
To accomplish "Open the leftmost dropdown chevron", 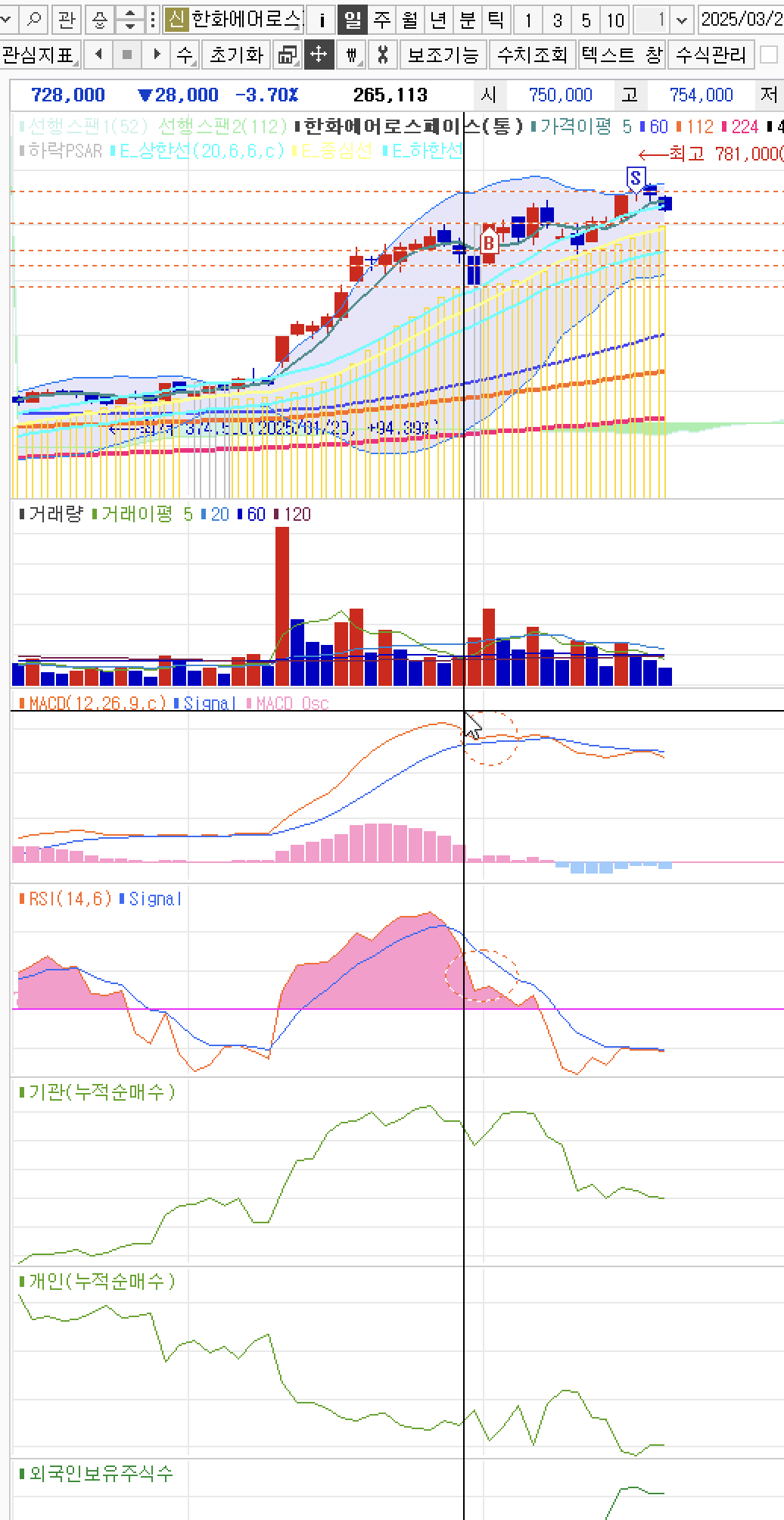I will pos(6,19).
